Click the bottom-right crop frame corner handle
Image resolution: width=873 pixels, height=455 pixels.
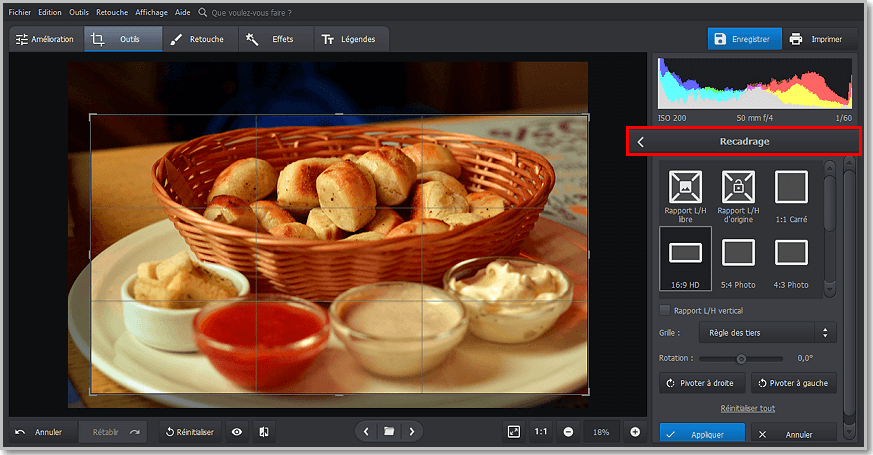[x=588, y=393]
